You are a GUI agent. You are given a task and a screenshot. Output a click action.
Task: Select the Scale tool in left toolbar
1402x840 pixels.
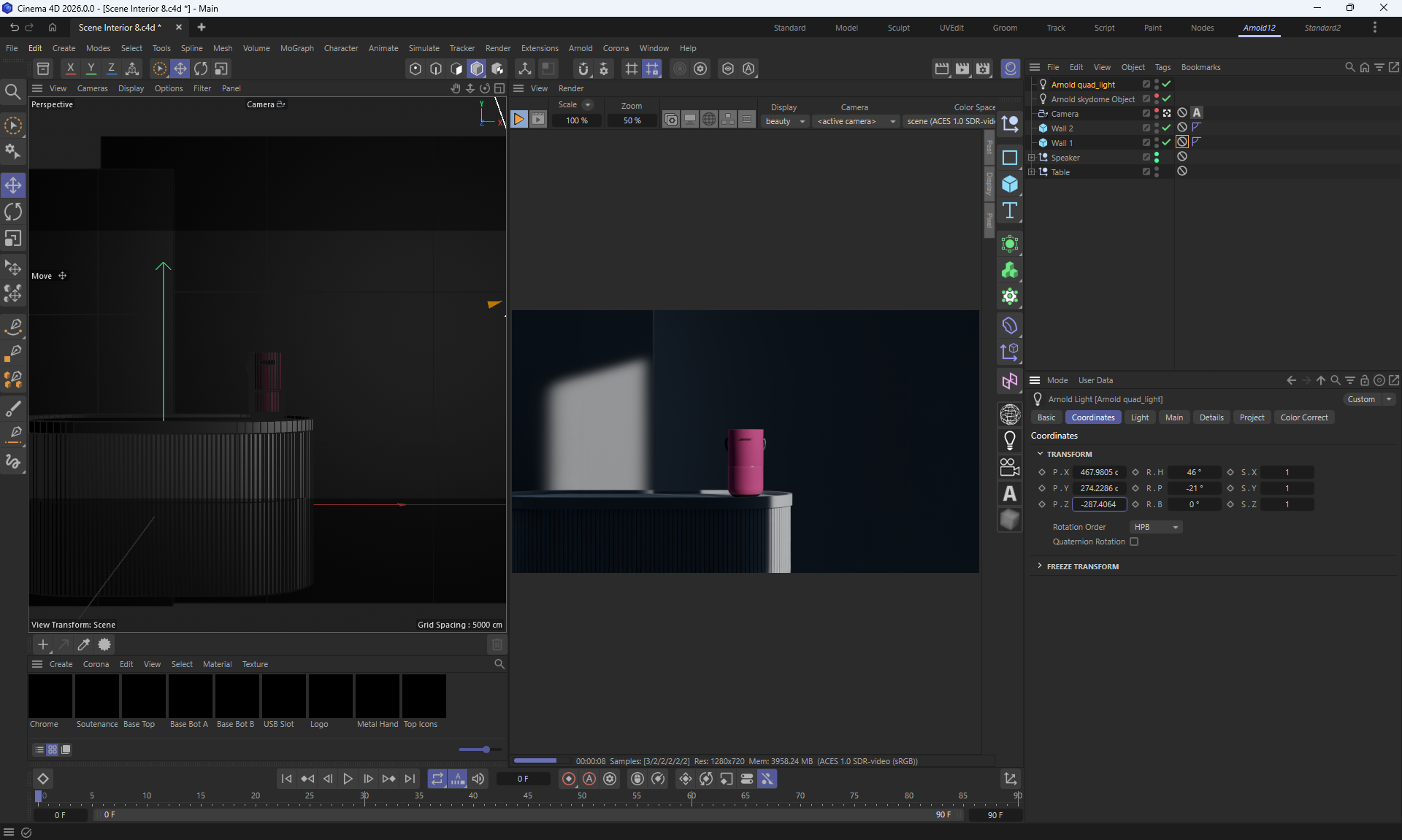coord(13,239)
